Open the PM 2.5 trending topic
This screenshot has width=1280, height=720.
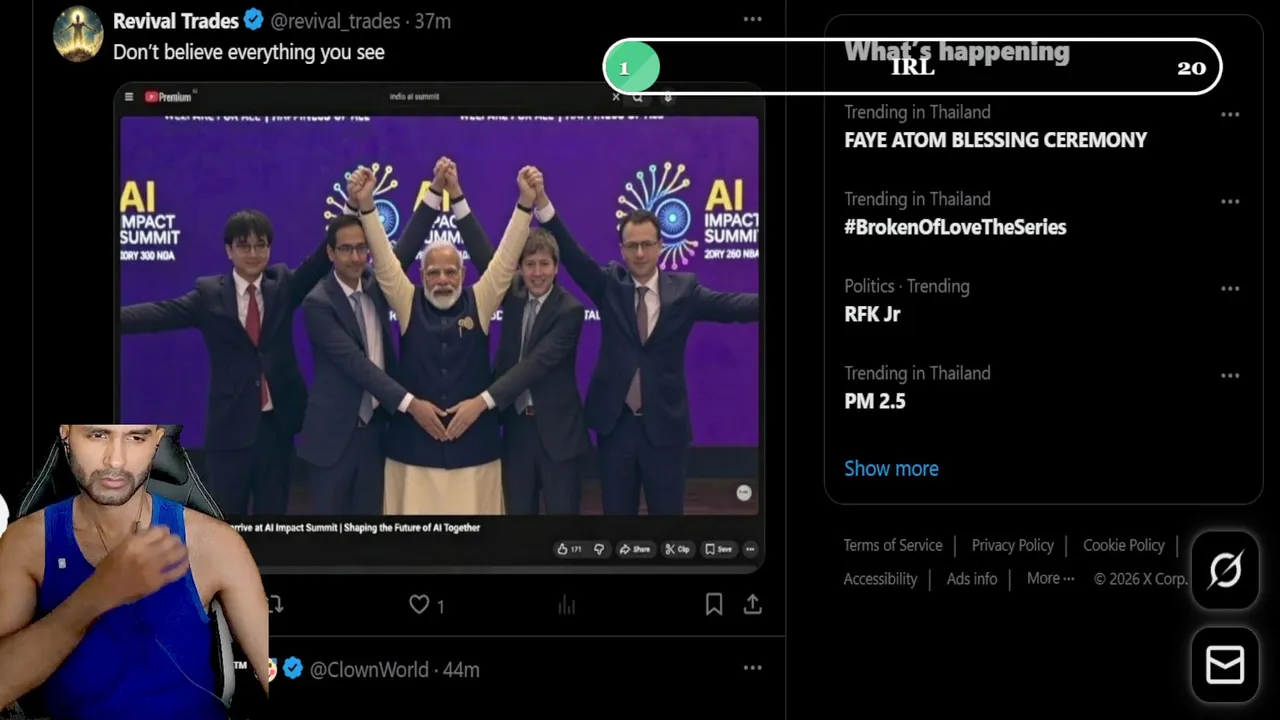[x=875, y=401]
